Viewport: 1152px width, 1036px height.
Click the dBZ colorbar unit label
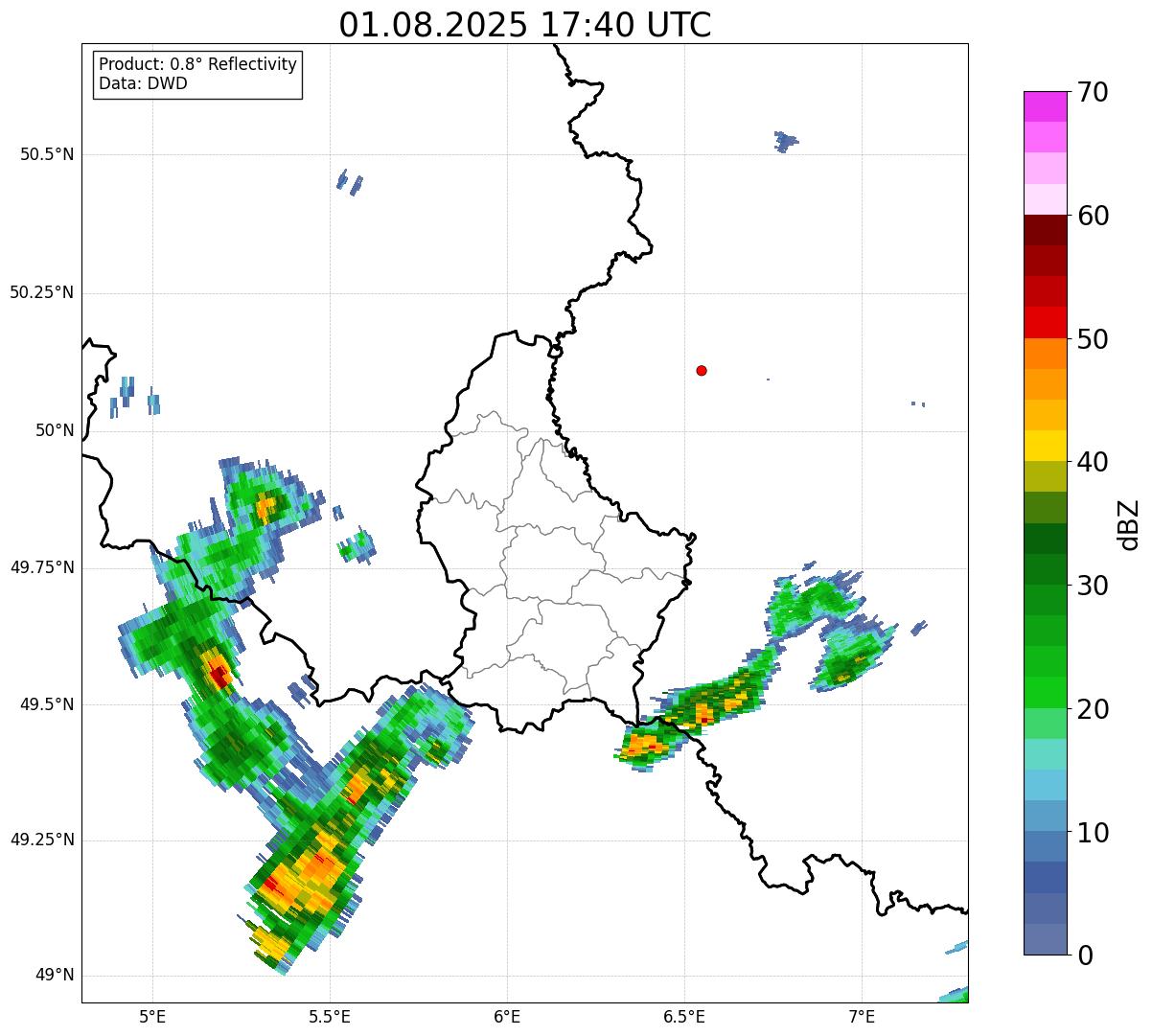click(x=1129, y=524)
